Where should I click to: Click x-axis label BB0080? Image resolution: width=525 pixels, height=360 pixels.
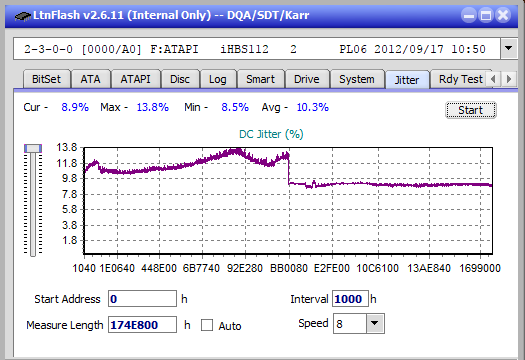[x=289, y=268]
